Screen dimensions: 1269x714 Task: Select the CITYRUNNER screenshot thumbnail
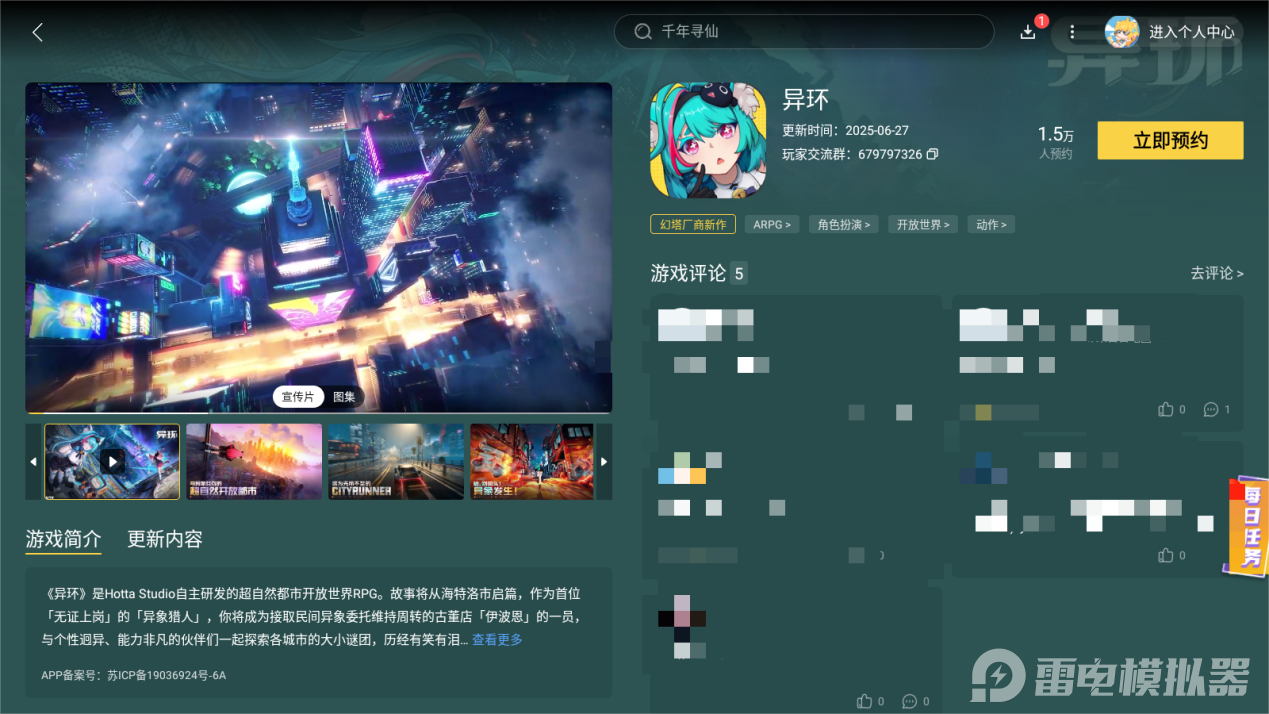395,461
